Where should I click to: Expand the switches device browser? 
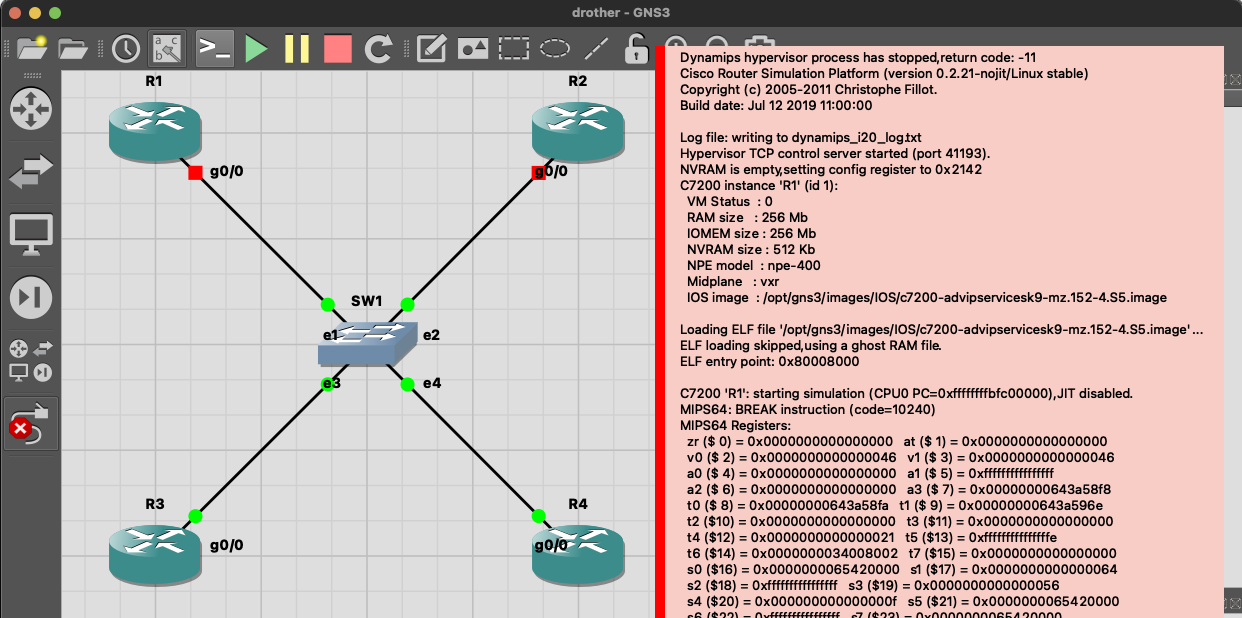31,171
